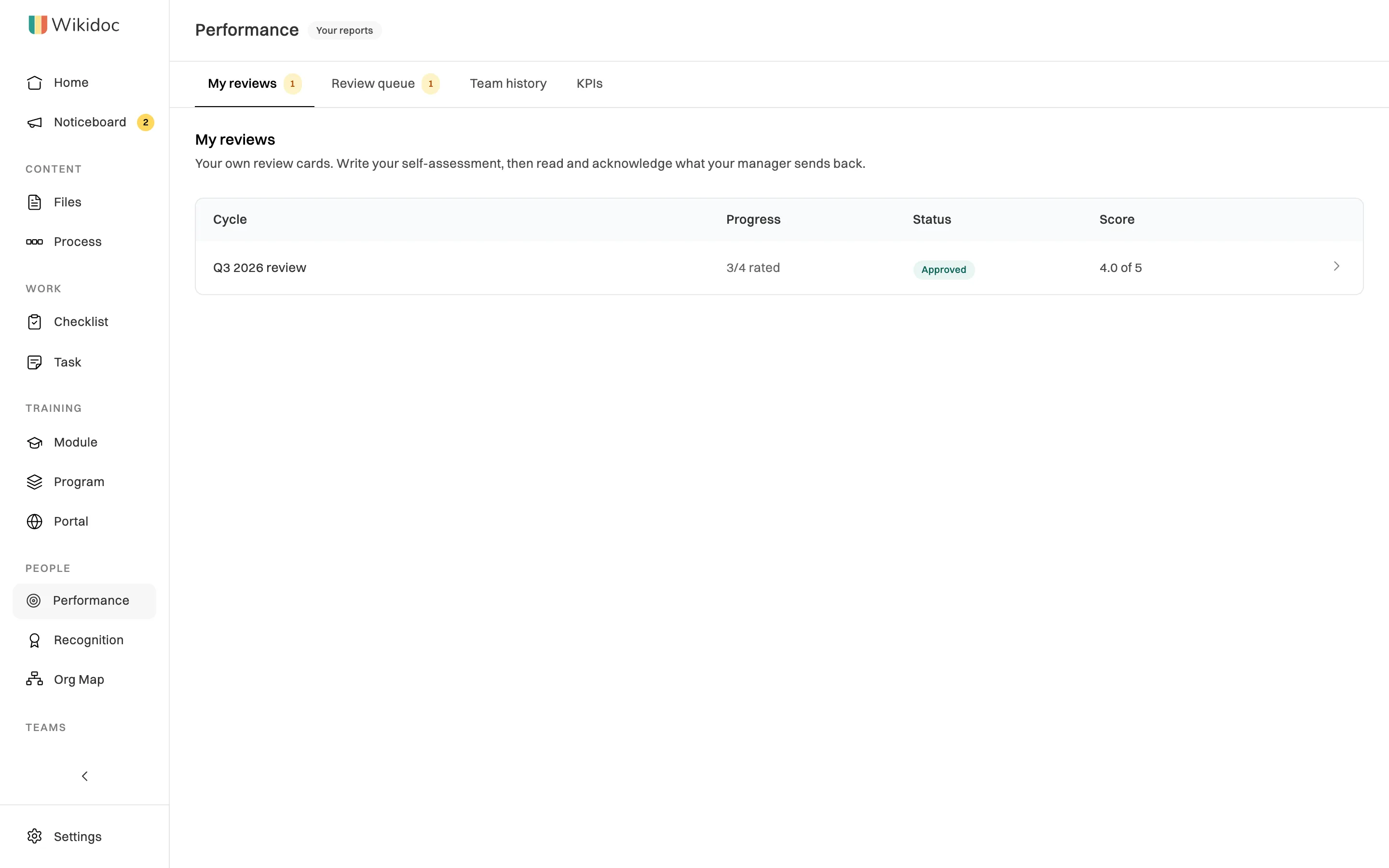
Task: Select Performance in the People section
Action: pos(84,601)
